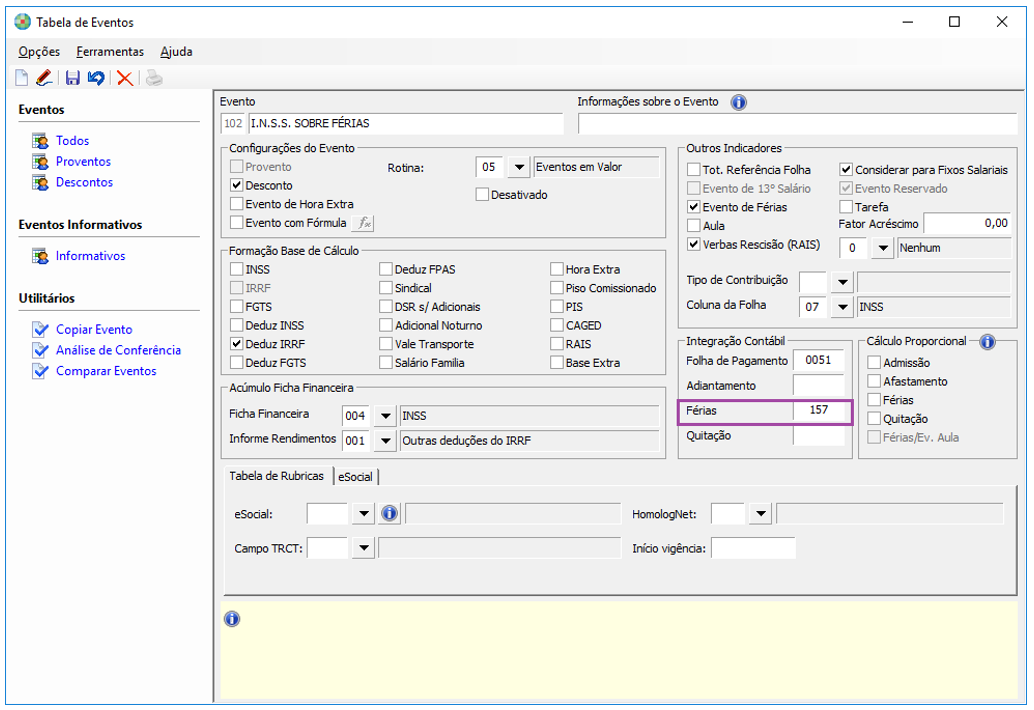Screen dimensions: 1034x710
Task: Tick the Desativado checkbox
Action: click(482, 194)
